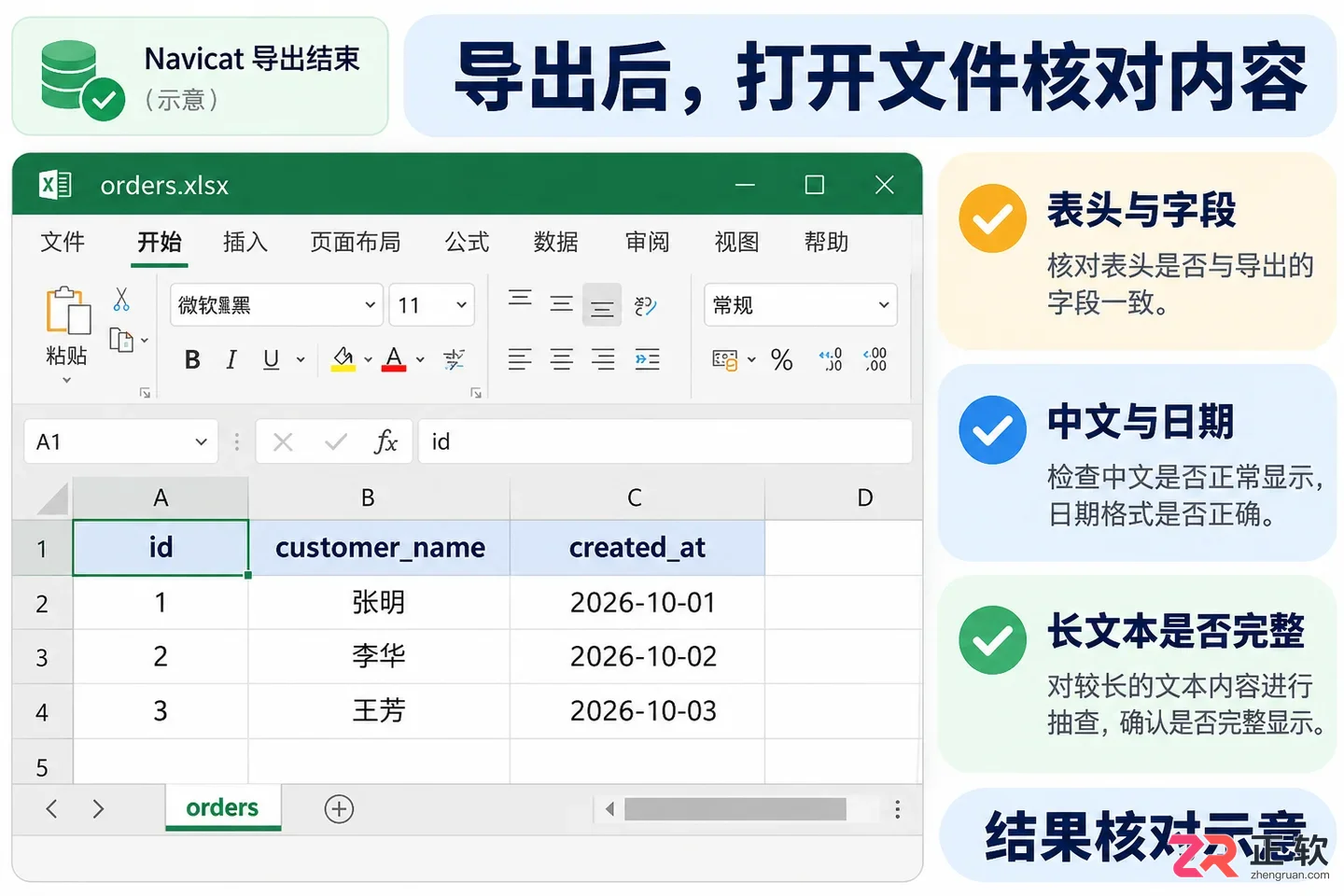The width and height of the screenshot is (1344, 896).
Task: Expand the 粘贴 paste options arrow
Action: tap(66, 380)
